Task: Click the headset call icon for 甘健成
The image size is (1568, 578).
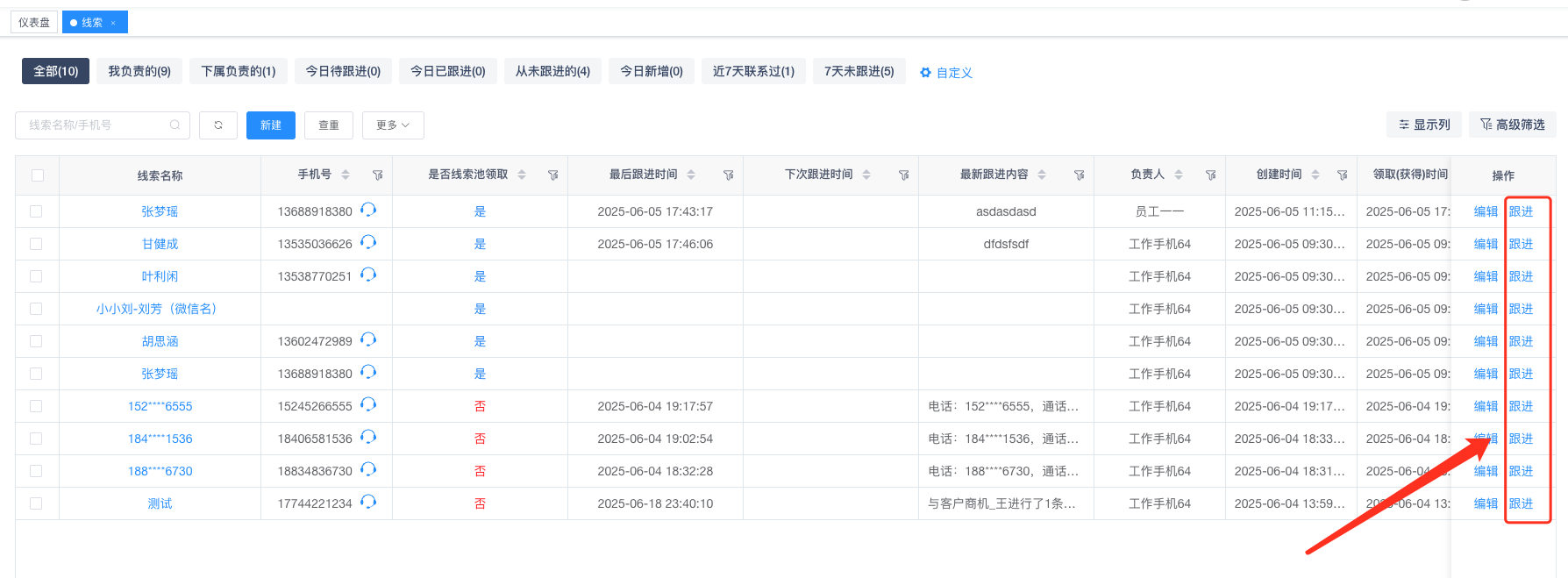Action: coord(368,242)
